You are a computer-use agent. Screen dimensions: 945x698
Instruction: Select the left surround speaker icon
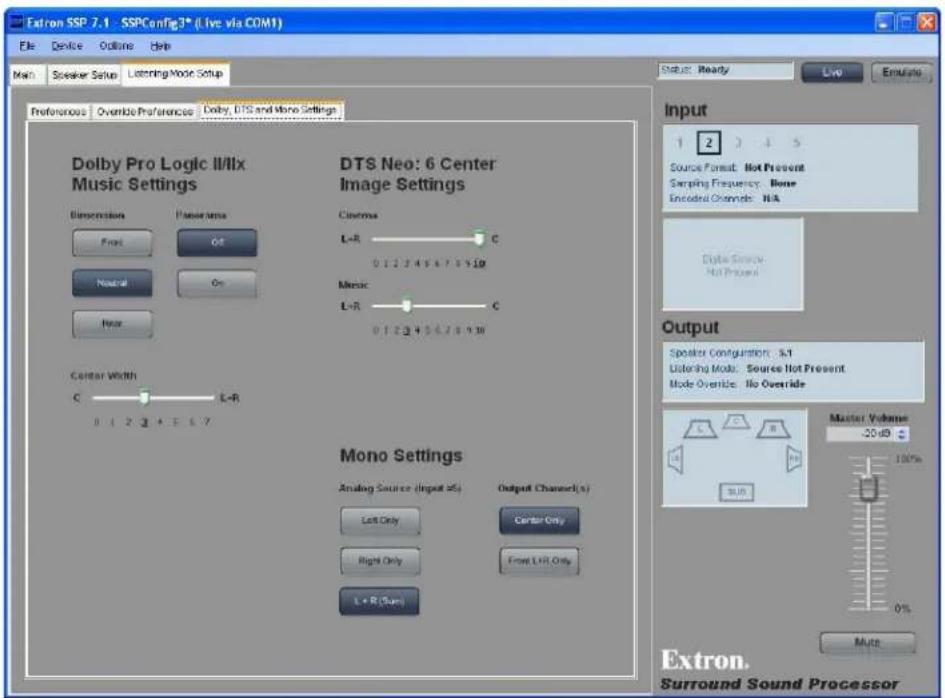(x=676, y=460)
